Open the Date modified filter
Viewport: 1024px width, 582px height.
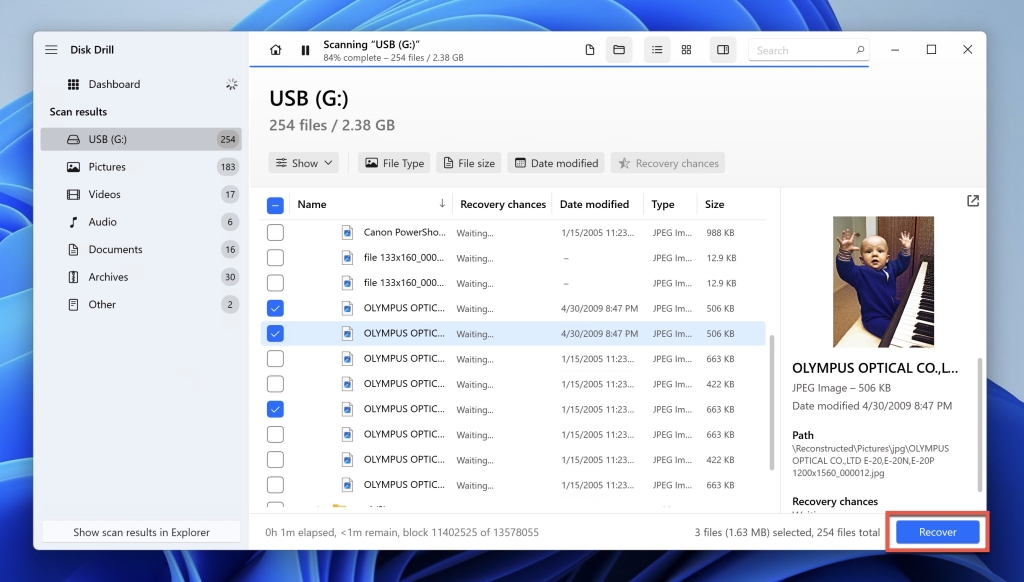pos(555,162)
